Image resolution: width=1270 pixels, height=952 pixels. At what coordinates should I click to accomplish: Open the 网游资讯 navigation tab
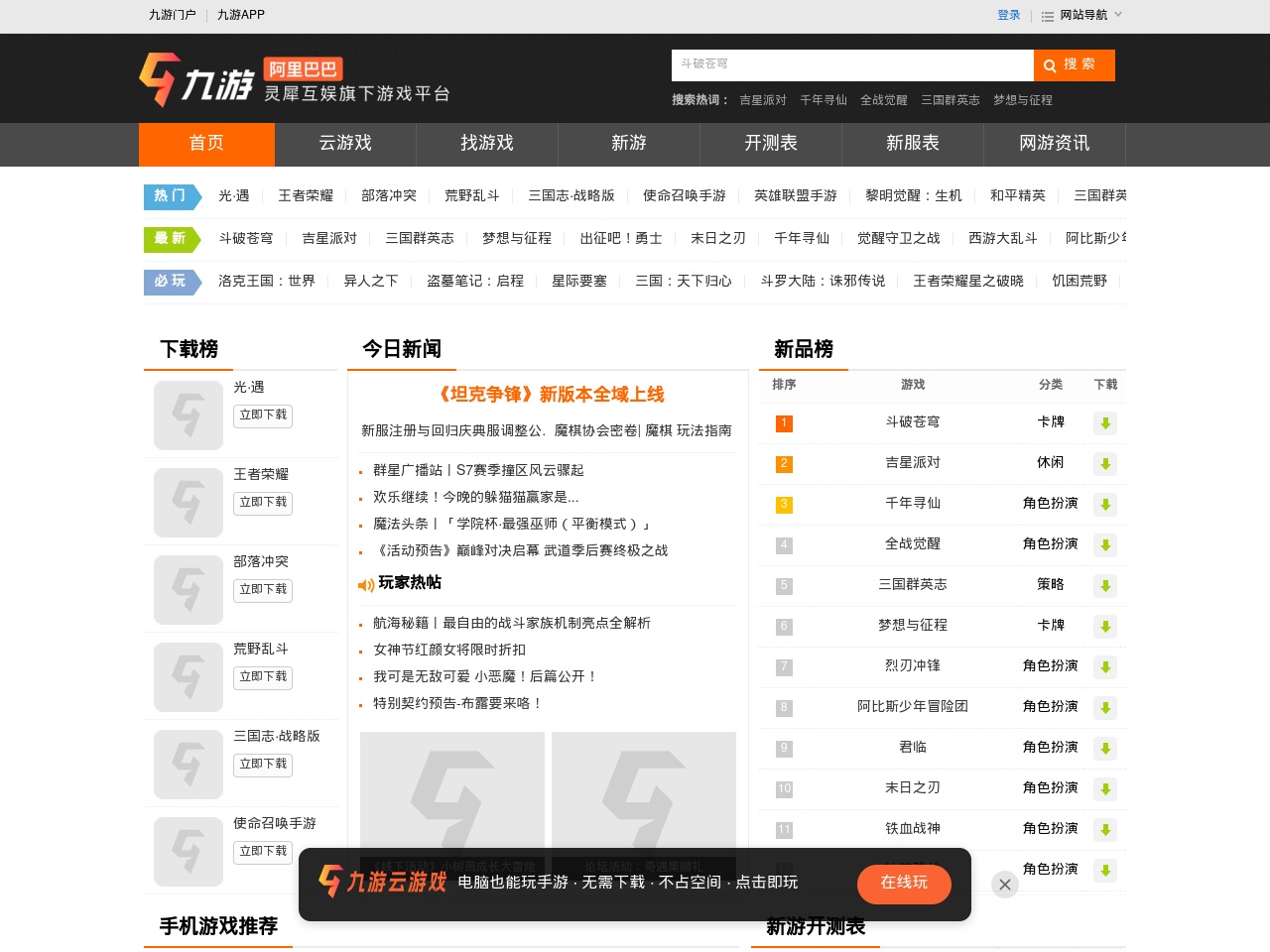[x=1055, y=144]
